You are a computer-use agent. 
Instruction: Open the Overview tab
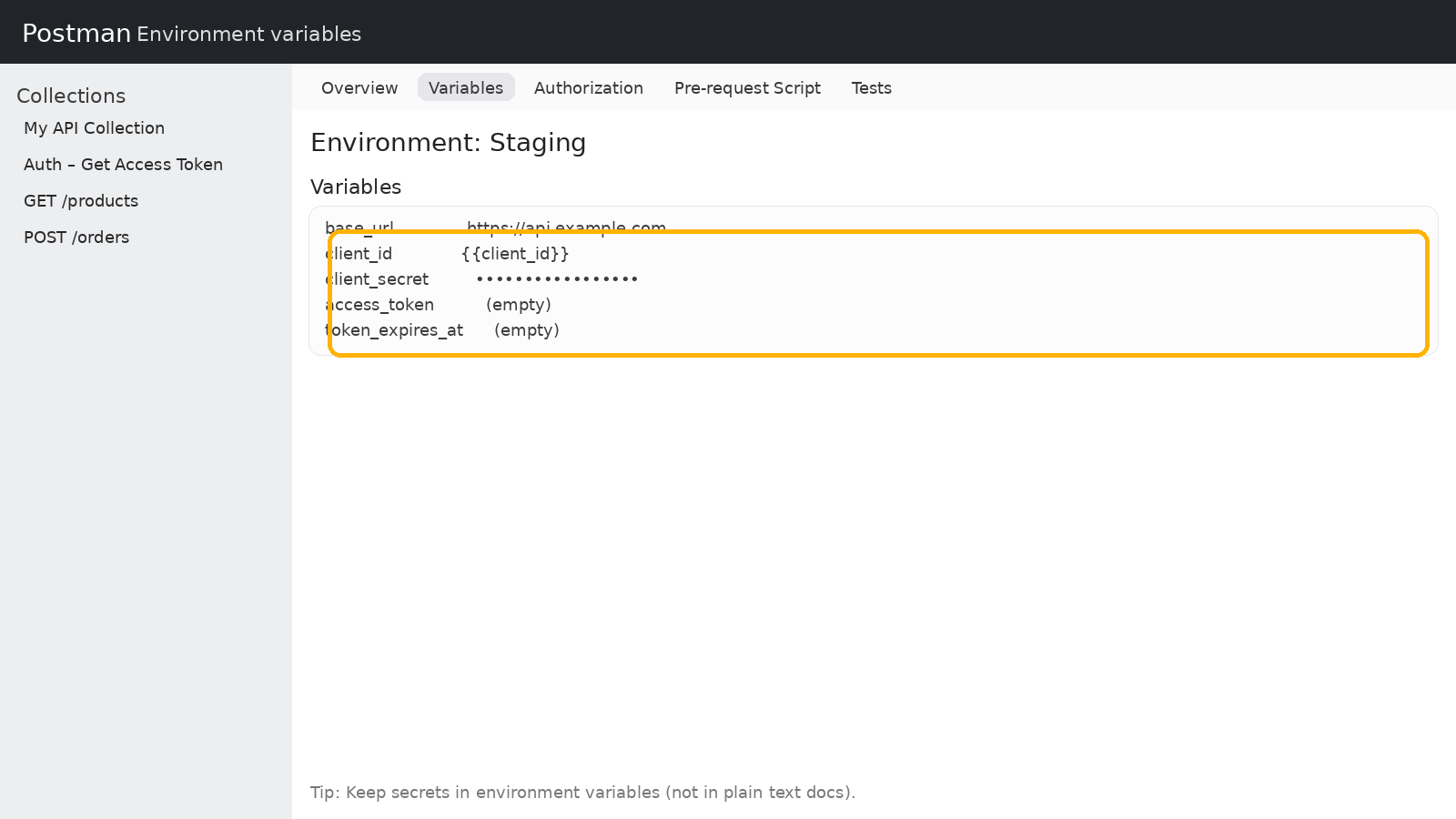tap(359, 88)
